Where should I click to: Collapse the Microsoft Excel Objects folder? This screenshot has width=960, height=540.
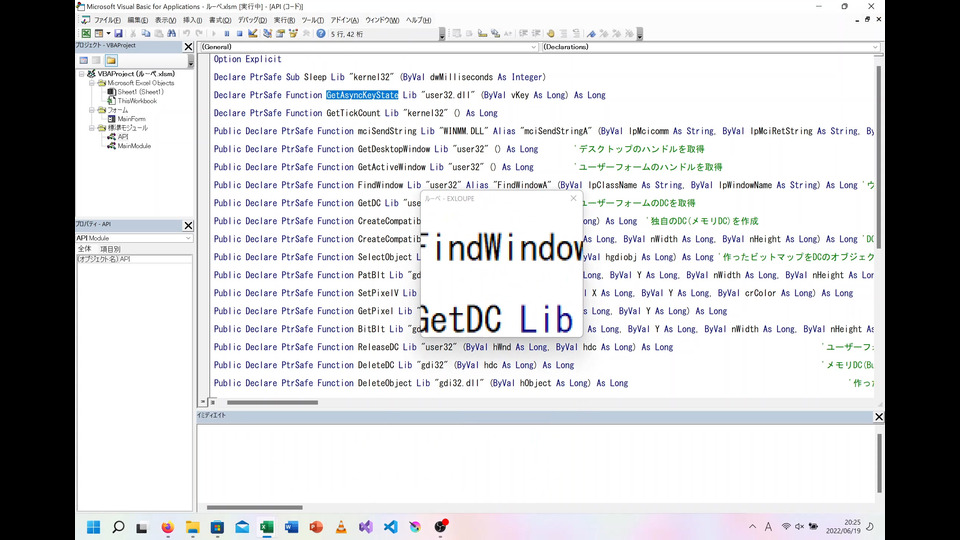tap(92, 83)
